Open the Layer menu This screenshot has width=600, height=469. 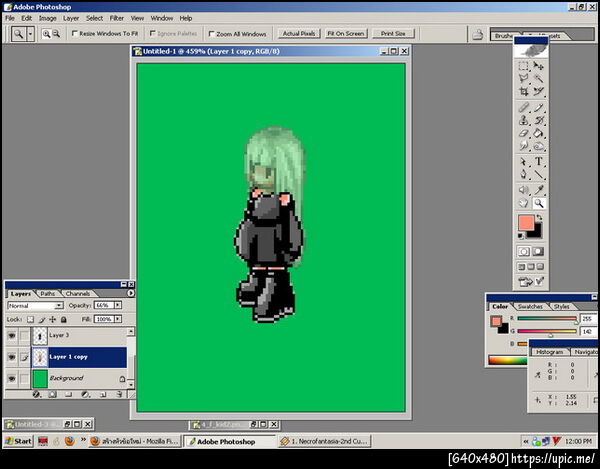71,18
